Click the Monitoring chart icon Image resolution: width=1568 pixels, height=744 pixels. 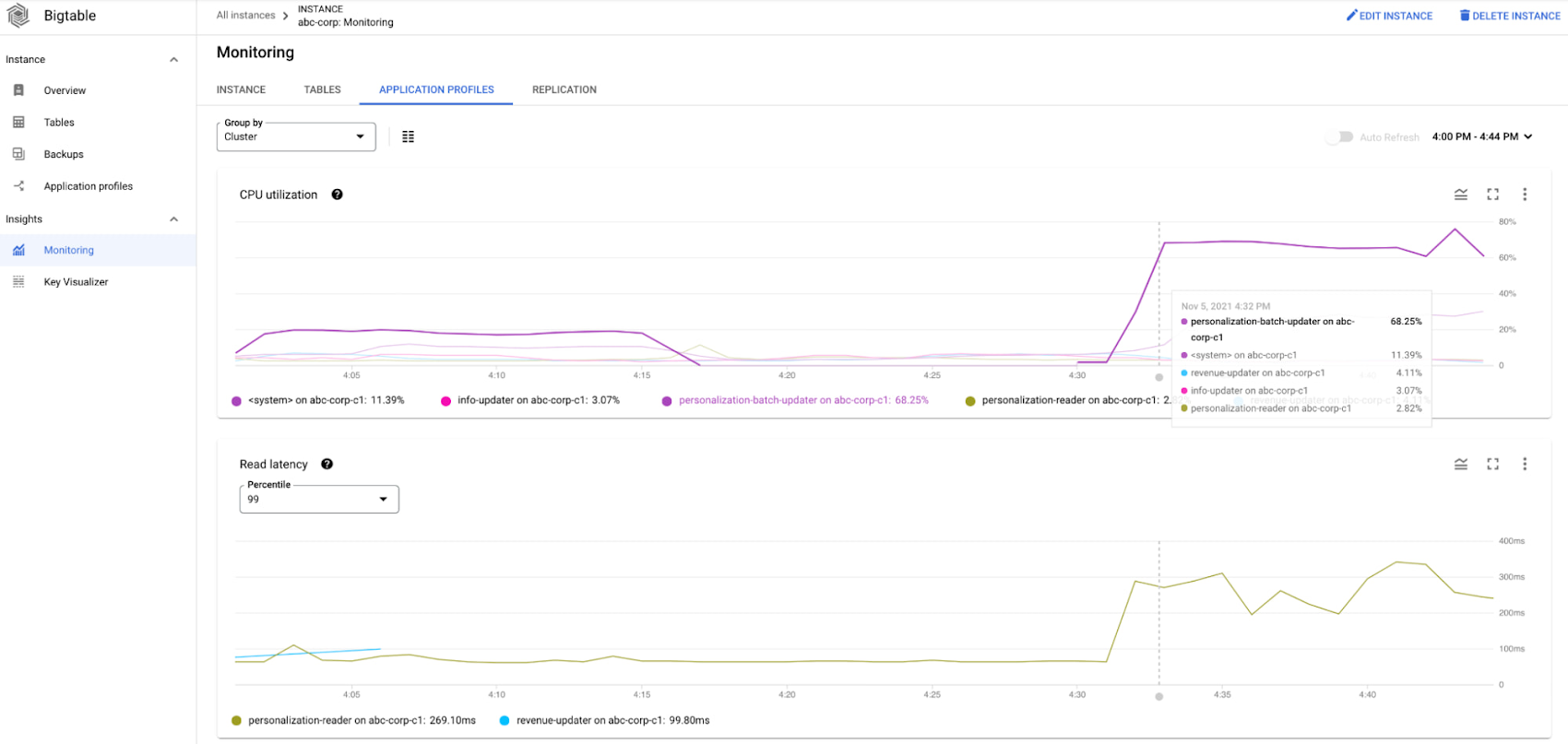tap(18, 250)
